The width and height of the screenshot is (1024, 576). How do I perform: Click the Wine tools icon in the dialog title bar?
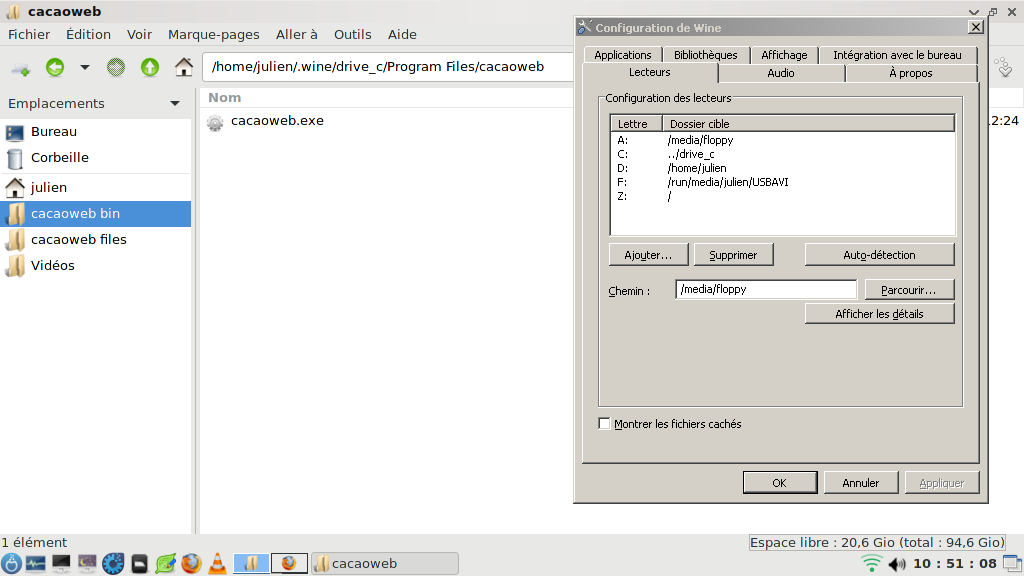click(584, 27)
